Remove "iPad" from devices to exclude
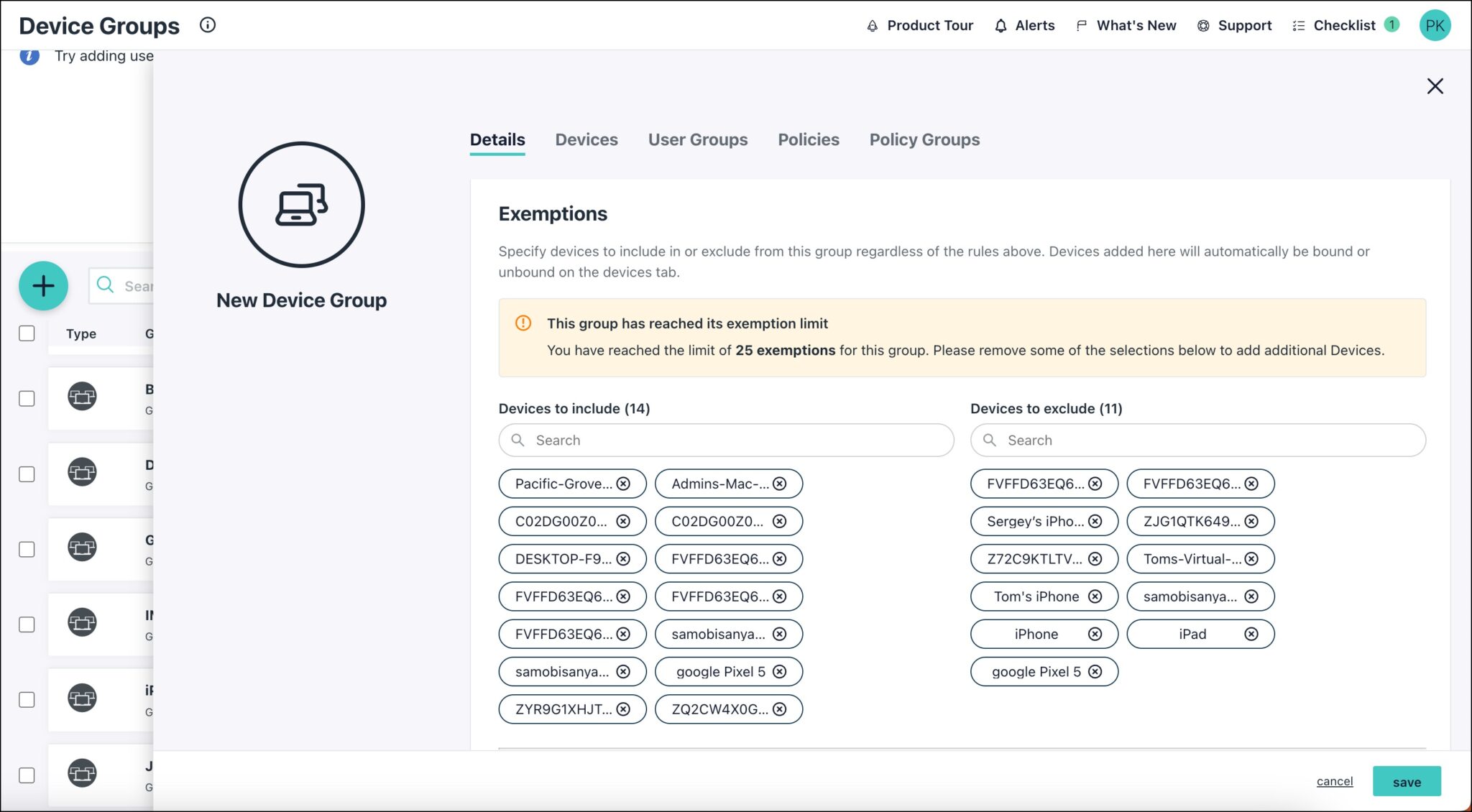 click(x=1251, y=634)
